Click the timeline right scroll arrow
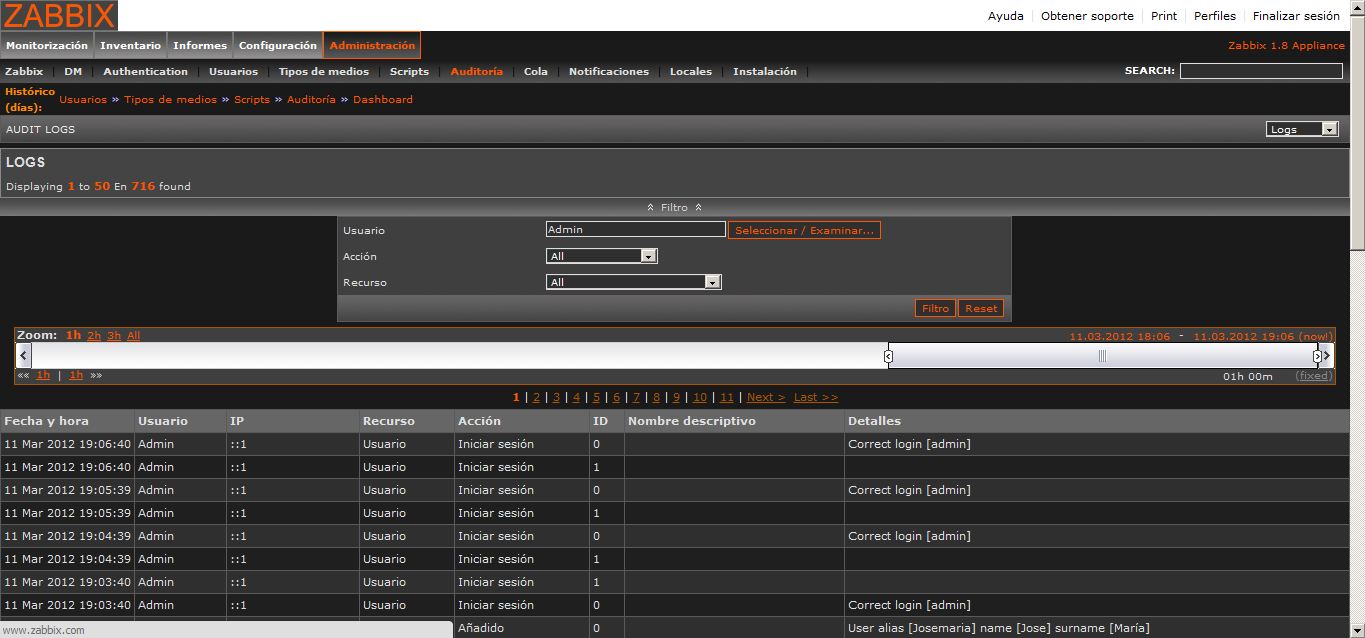 [x=1328, y=355]
